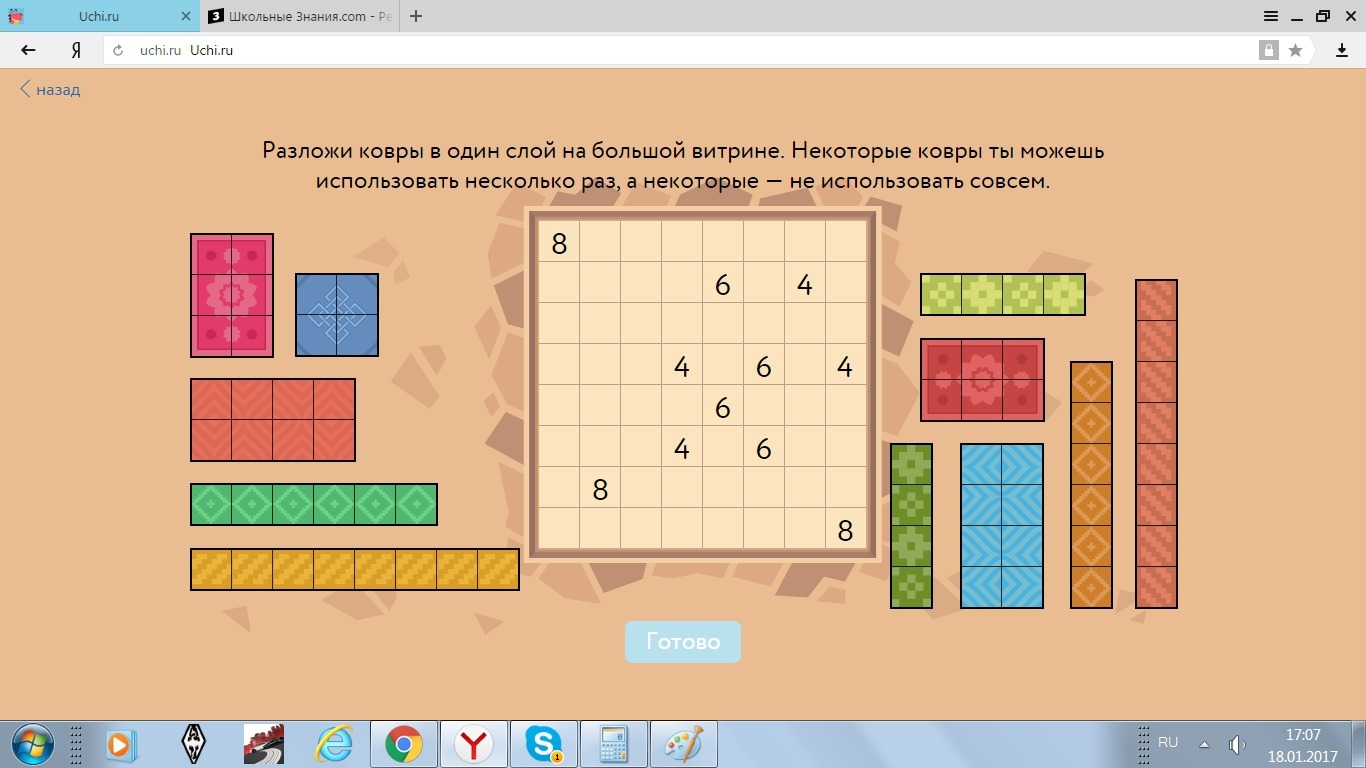Click the browser back arrow
Image resolution: width=1366 pixels, height=768 pixels.
pyautogui.click(x=28, y=50)
